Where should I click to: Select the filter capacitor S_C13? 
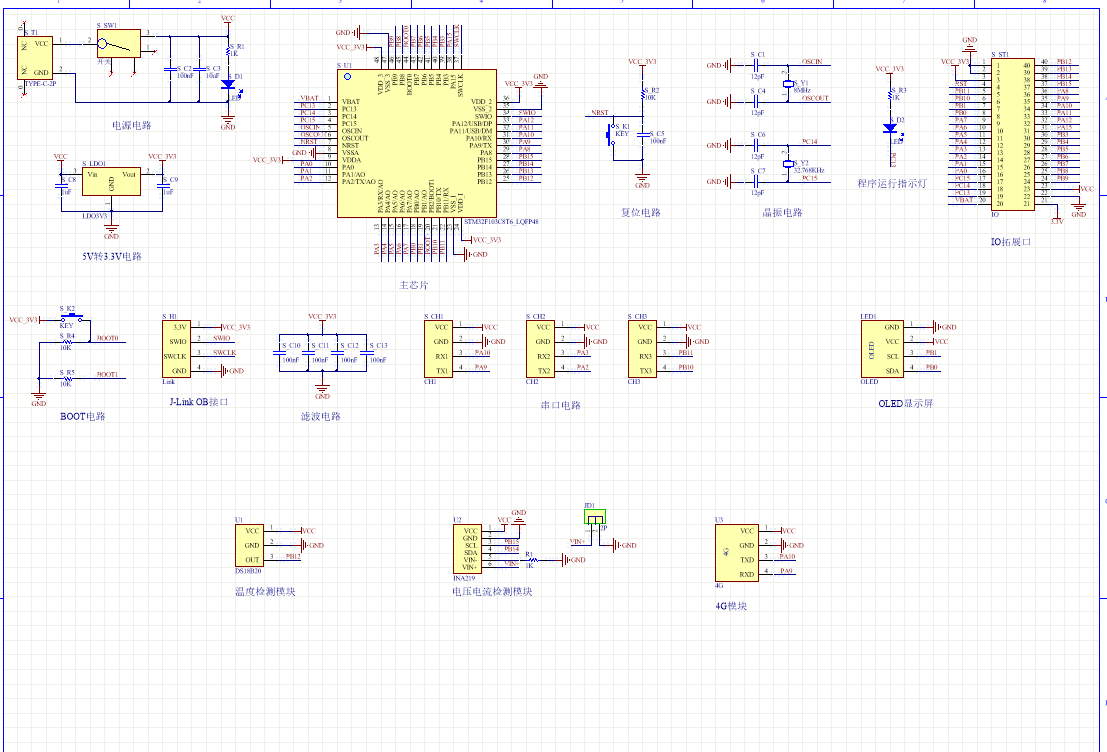coord(366,352)
